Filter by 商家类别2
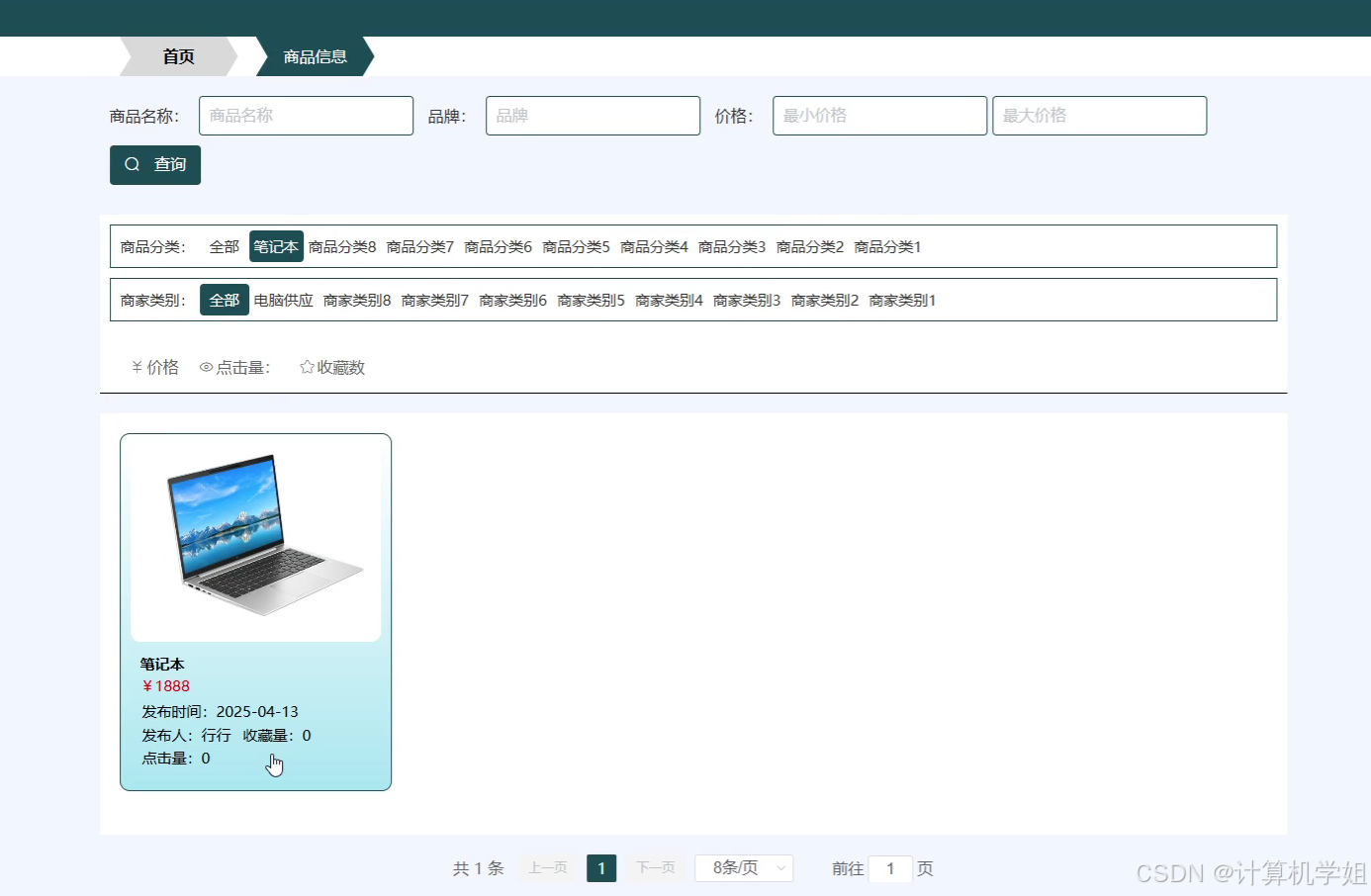 pyautogui.click(x=825, y=300)
